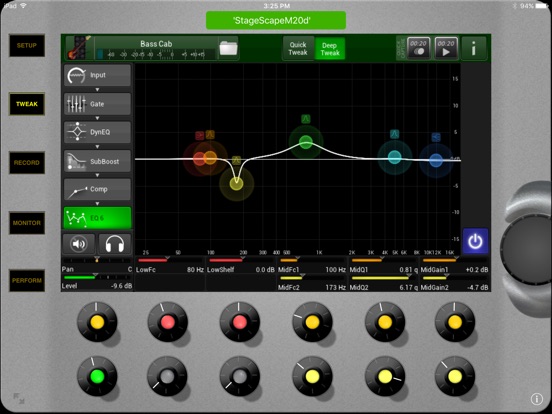Select the yellow notch EQ band node

coord(236,183)
